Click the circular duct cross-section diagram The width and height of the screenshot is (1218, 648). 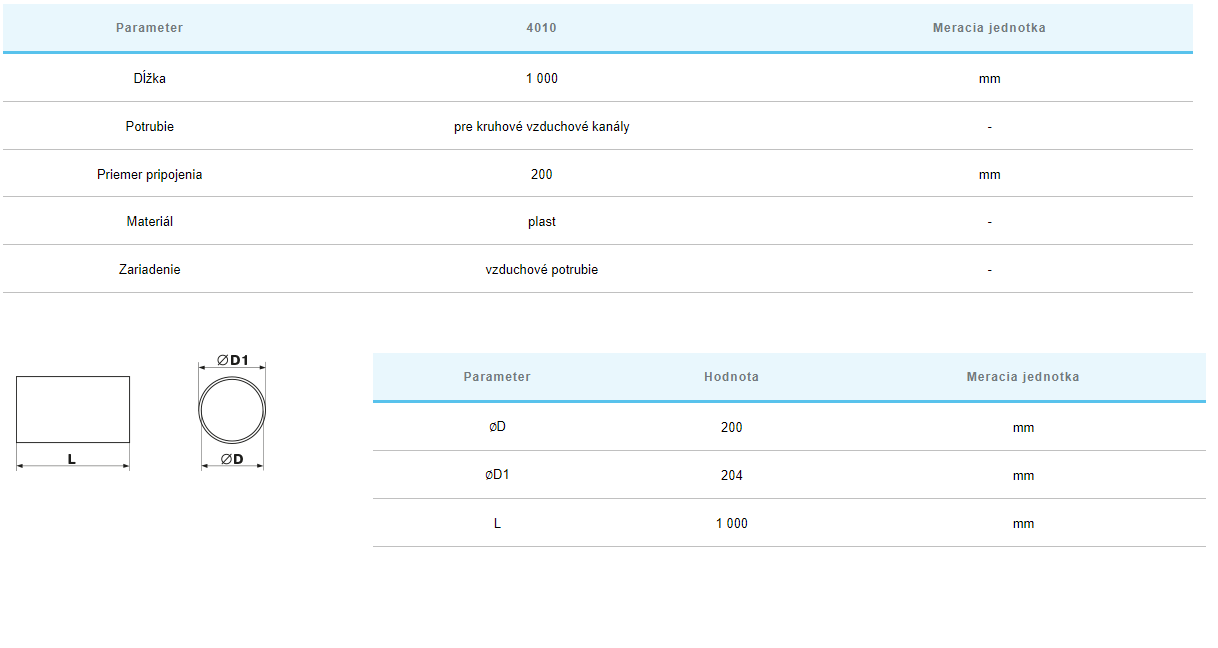(x=232, y=410)
